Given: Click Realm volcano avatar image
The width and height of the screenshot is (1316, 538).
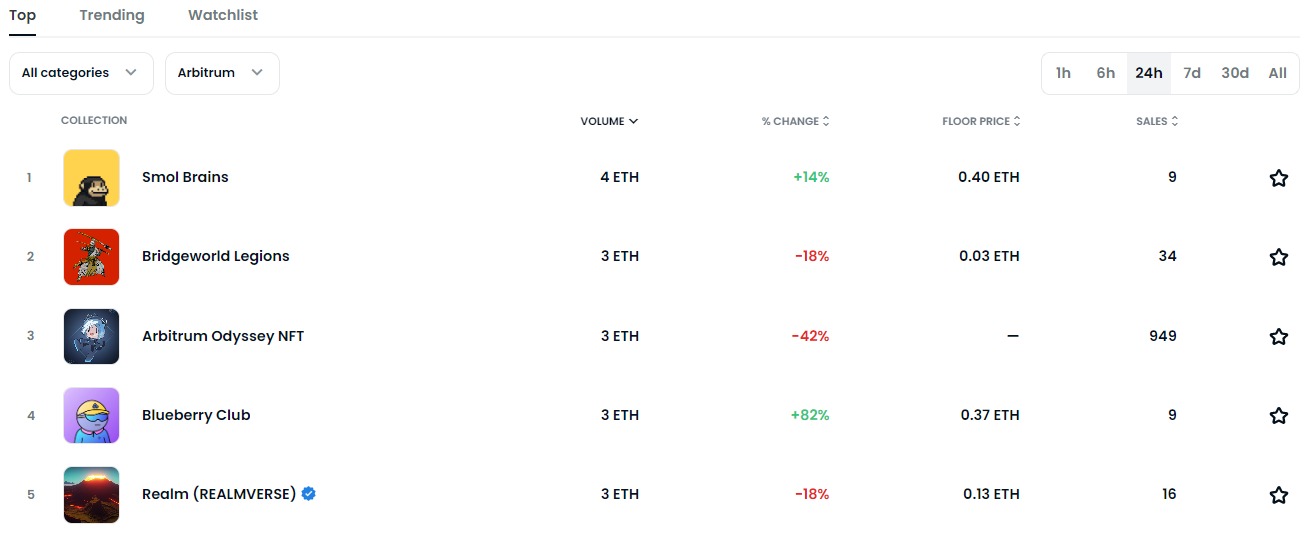Looking at the screenshot, I should 91,494.
